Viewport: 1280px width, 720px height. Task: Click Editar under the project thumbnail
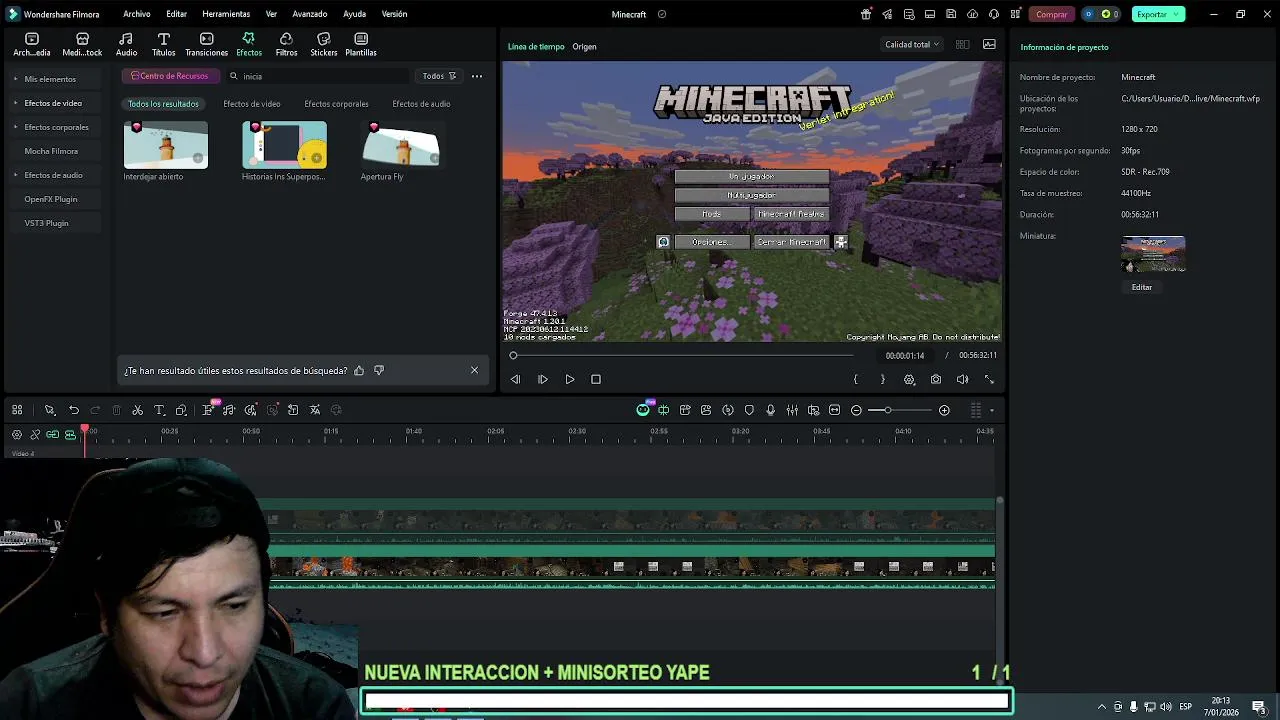pyautogui.click(x=1142, y=287)
